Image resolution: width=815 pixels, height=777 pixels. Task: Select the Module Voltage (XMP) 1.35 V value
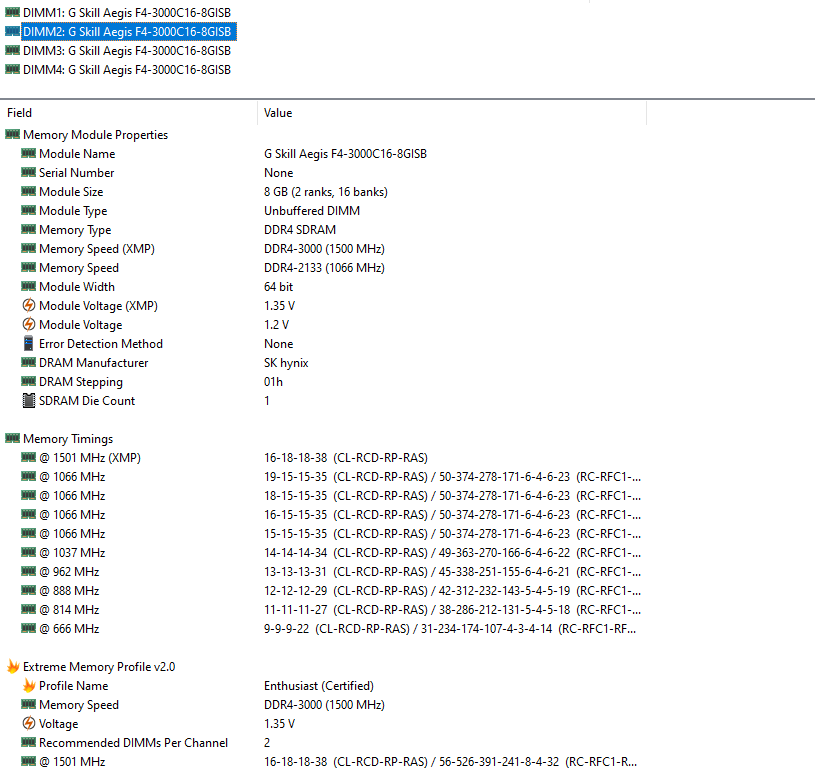pos(279,306)
